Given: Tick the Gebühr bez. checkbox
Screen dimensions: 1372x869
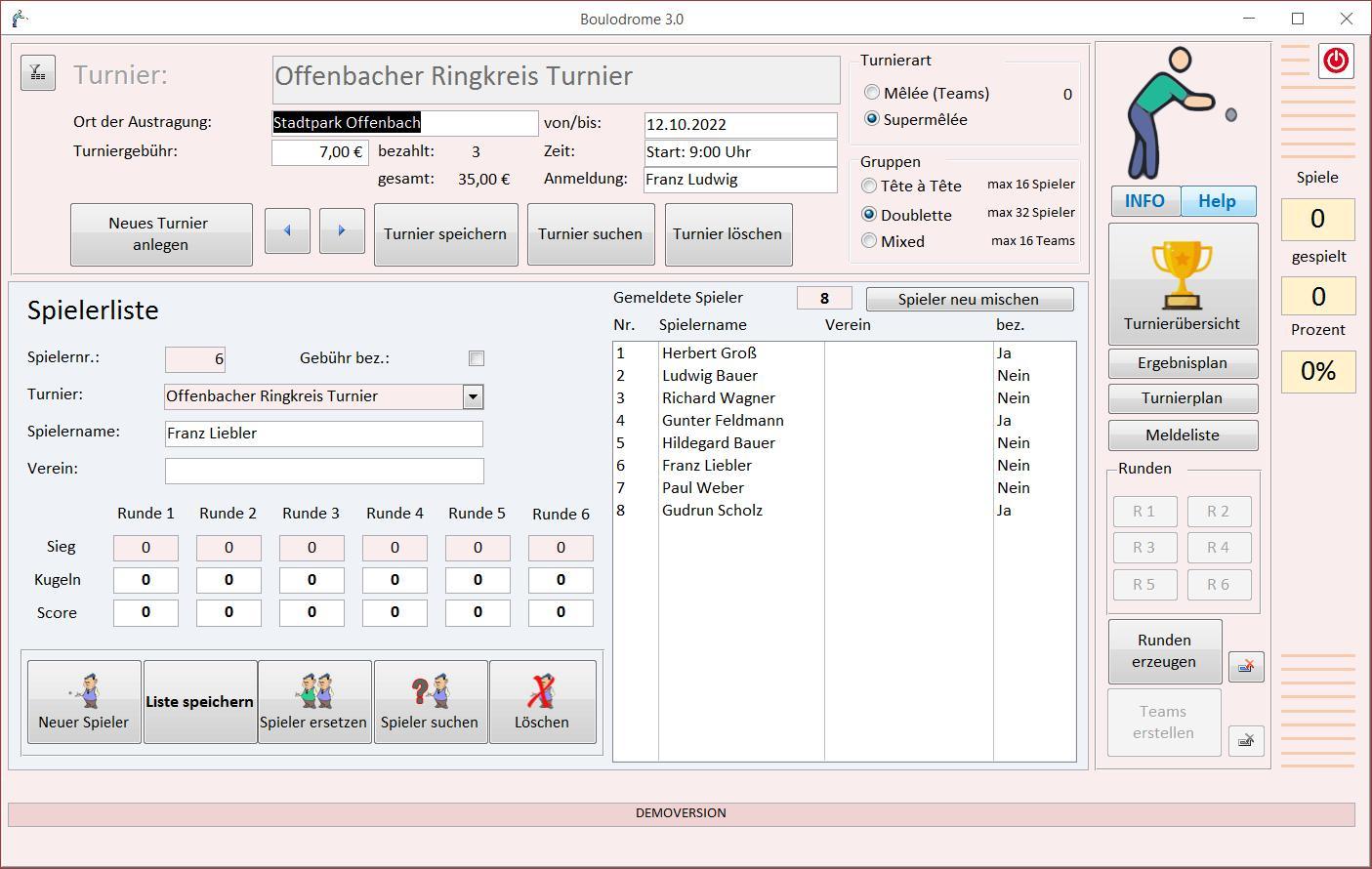Looking at the screenshot, I should 477,358.
